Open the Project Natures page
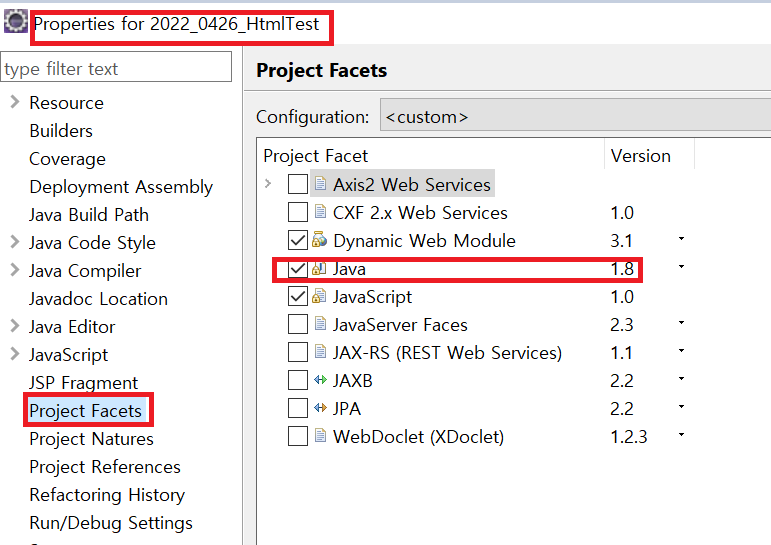 click(x=91, y=439)
